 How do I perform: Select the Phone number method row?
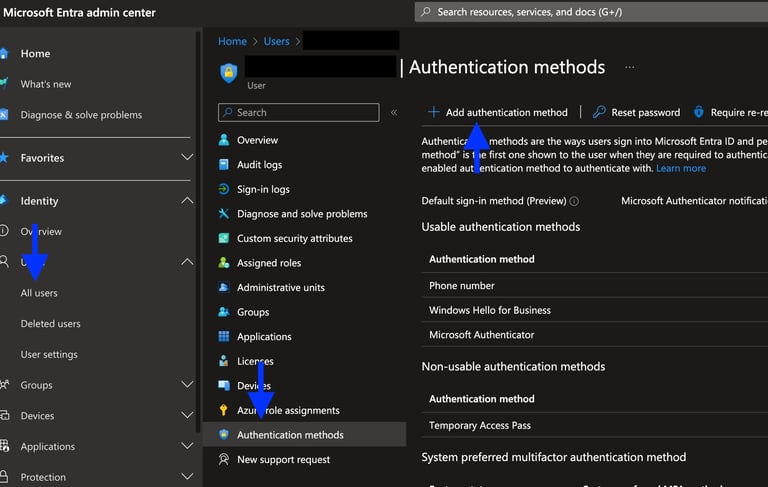[595, 286]
